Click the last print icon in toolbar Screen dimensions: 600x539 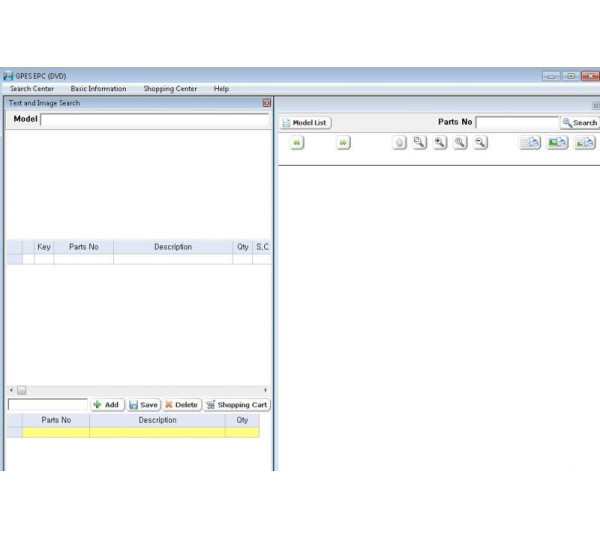coord(584,143)
